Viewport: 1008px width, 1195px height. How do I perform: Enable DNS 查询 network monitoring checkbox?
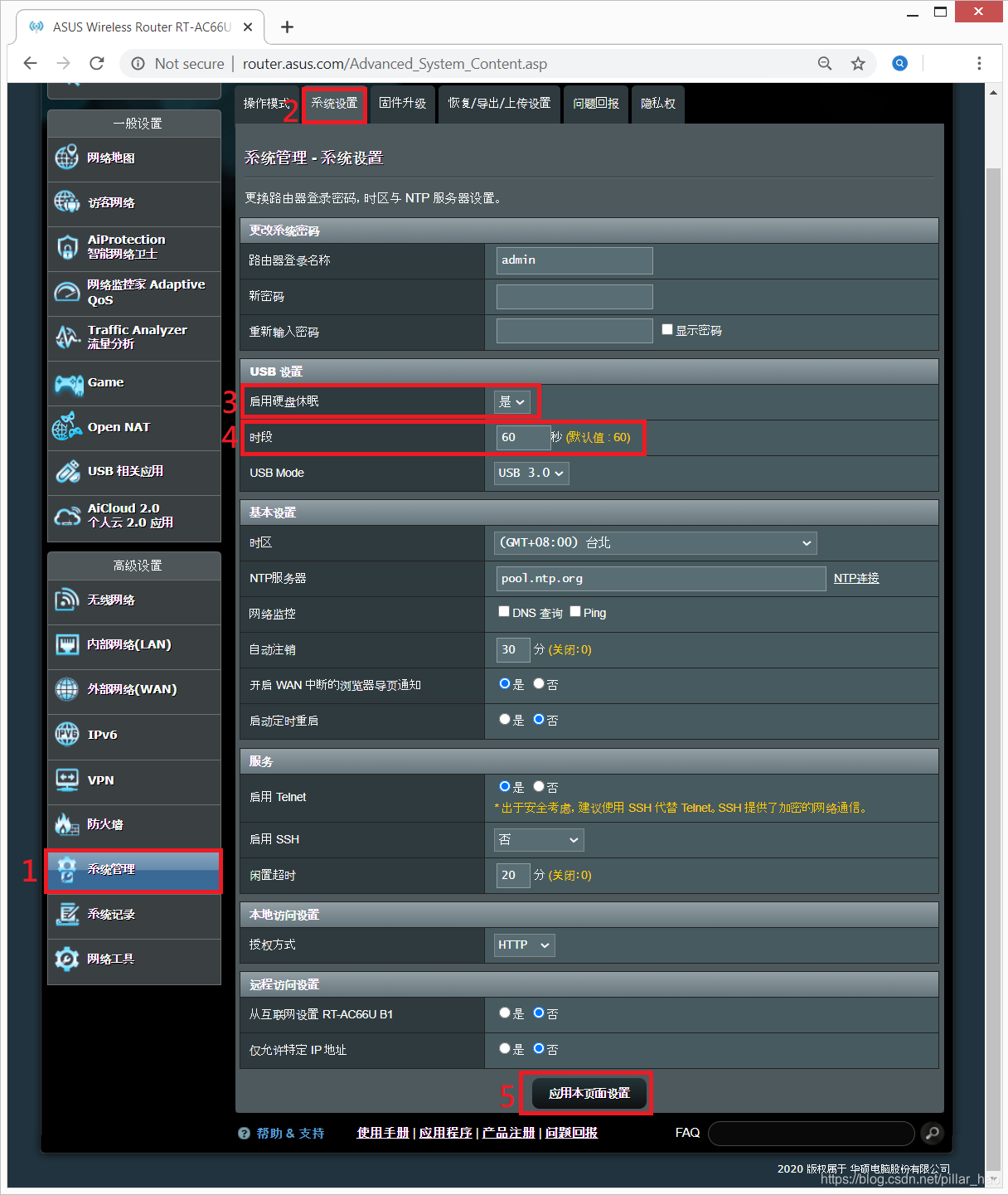504,611
